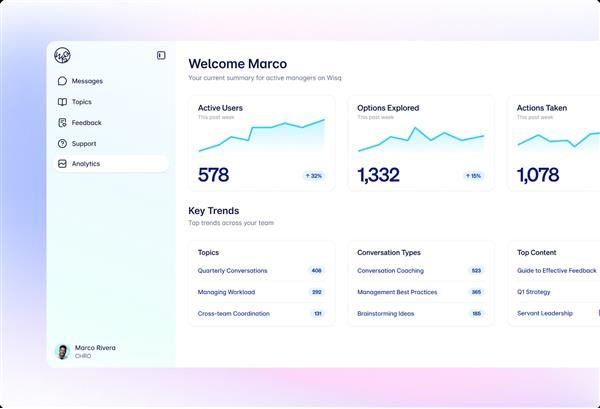Click the Conversation Types card heading

click(389, 253)
